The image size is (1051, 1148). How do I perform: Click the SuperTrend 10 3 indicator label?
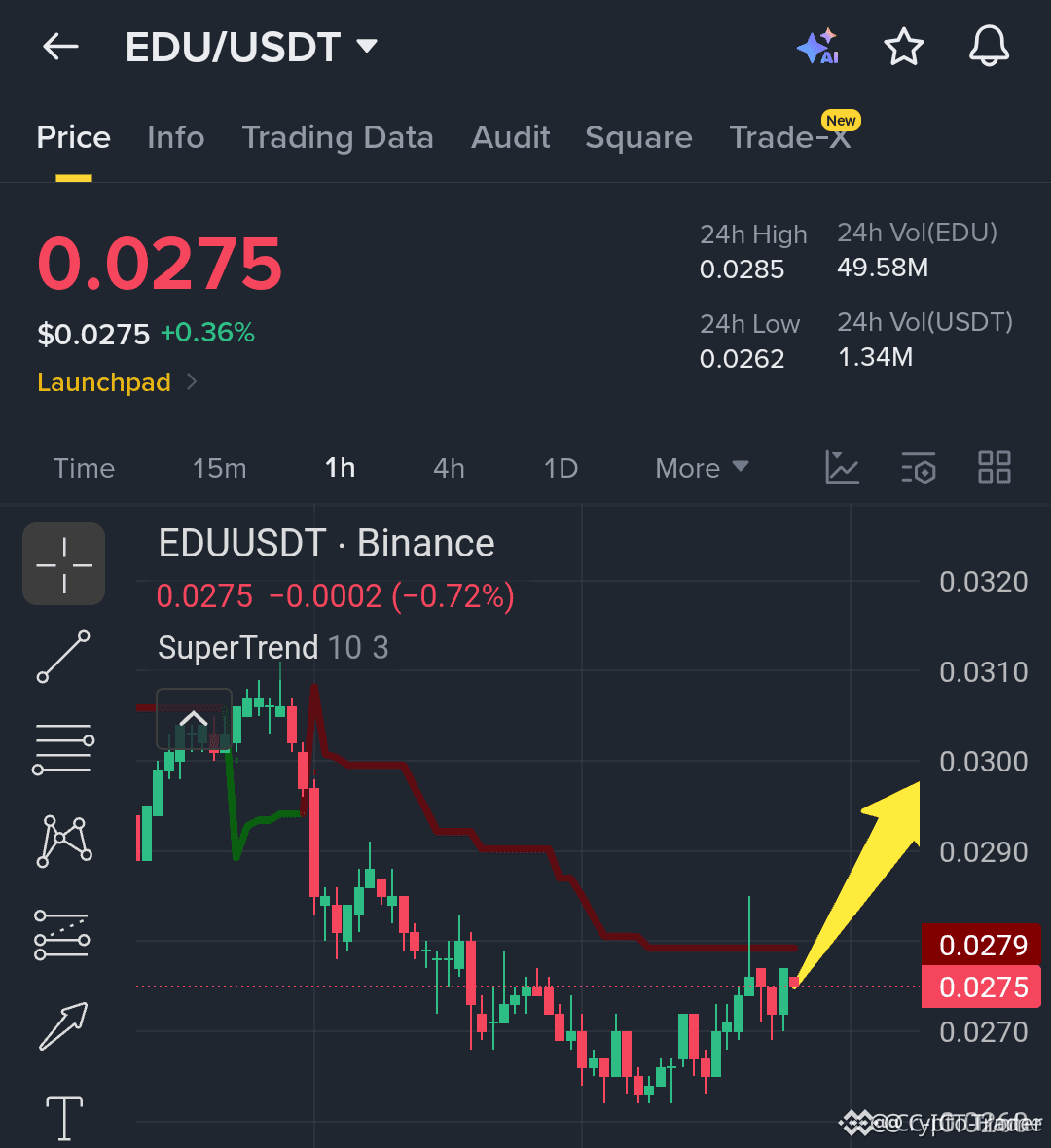coord(272,648)
